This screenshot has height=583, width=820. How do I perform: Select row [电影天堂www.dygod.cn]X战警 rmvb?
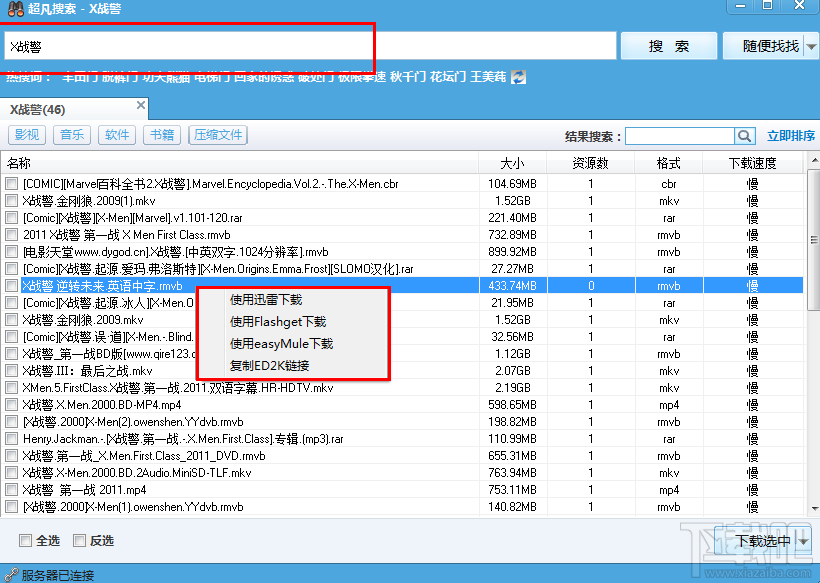(402, 252)
